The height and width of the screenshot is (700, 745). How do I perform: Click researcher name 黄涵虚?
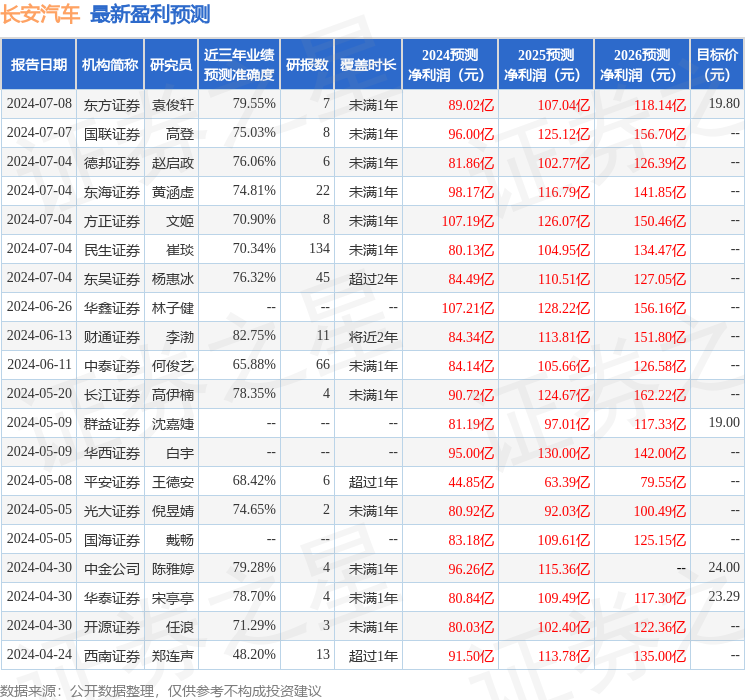click(x=173, y=192)
